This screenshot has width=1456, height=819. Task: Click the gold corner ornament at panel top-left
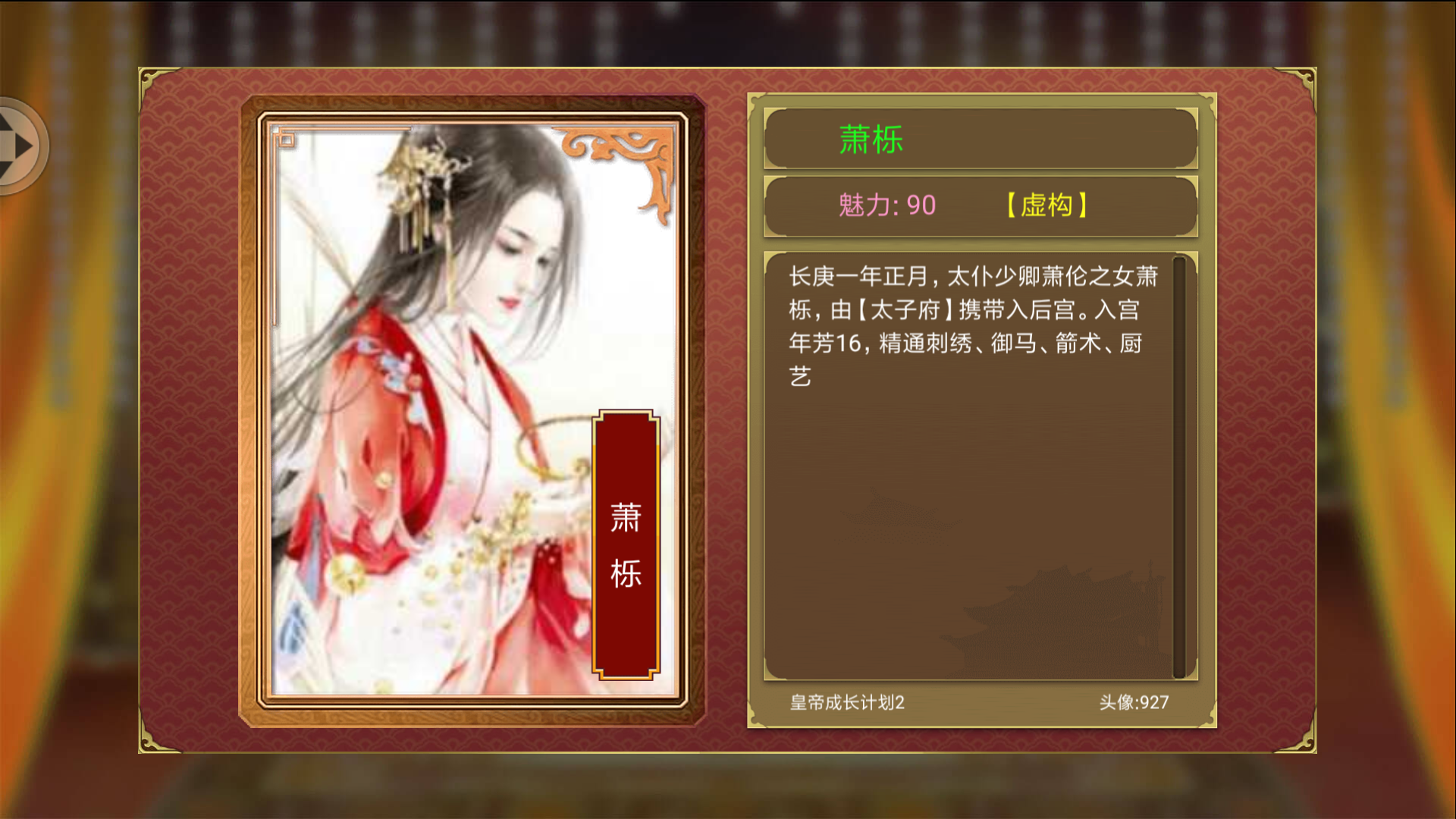tap(158, 85)
